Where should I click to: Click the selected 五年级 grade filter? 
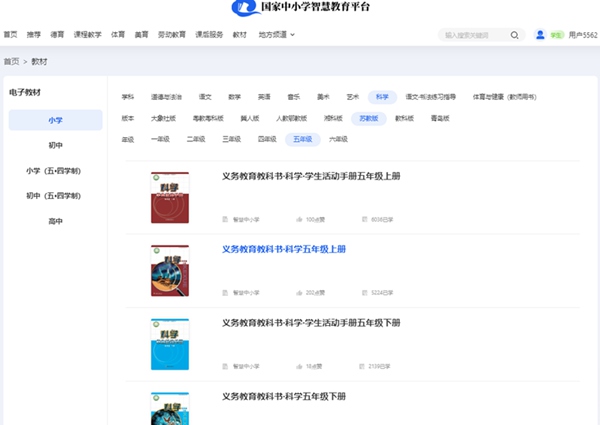click(303, 139)
